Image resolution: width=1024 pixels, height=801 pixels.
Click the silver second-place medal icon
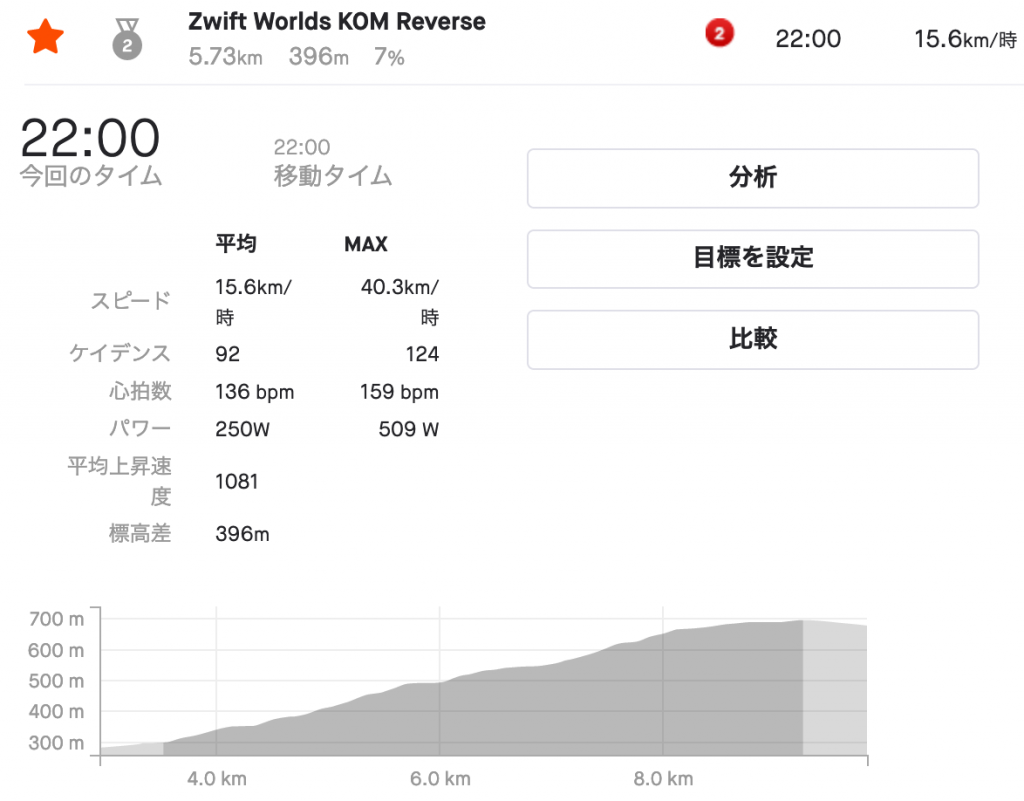[127, 39]
